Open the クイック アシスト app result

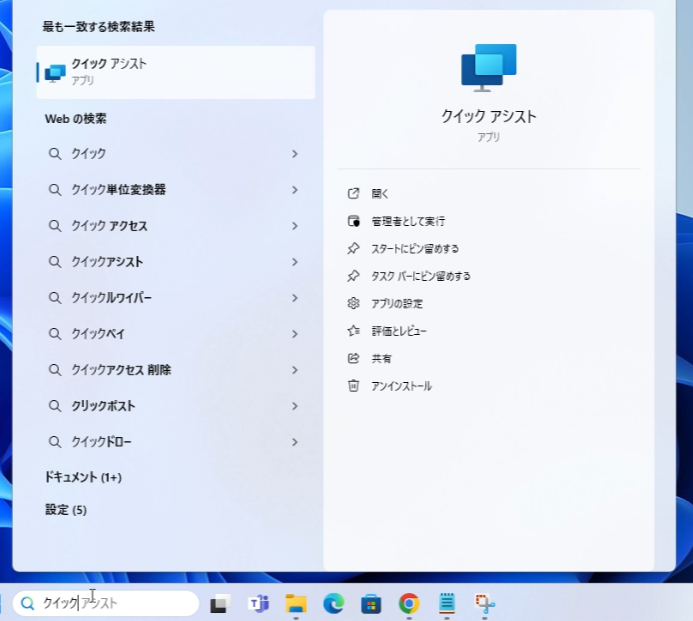click(175, 72)
